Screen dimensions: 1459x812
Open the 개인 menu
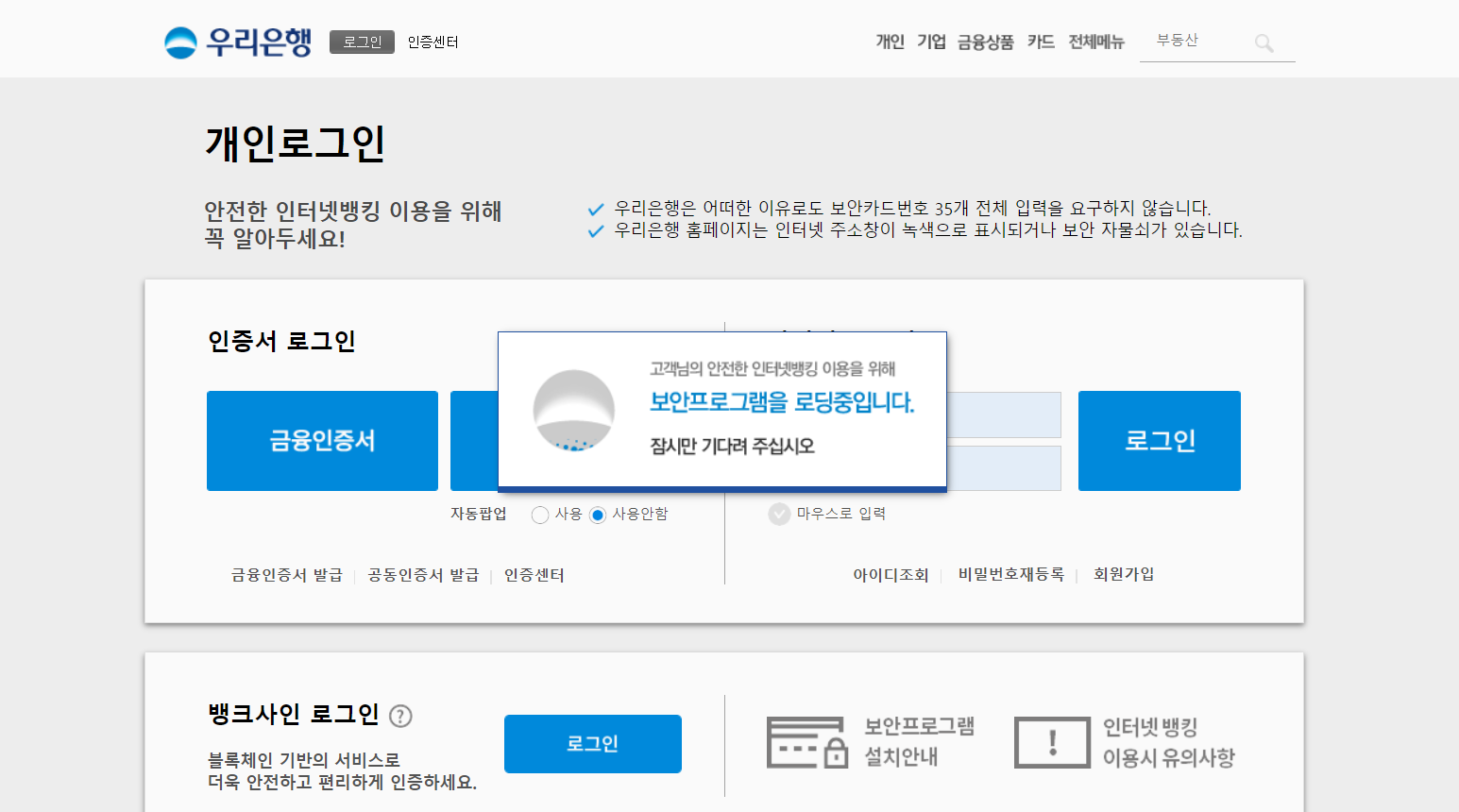(890, 42)
